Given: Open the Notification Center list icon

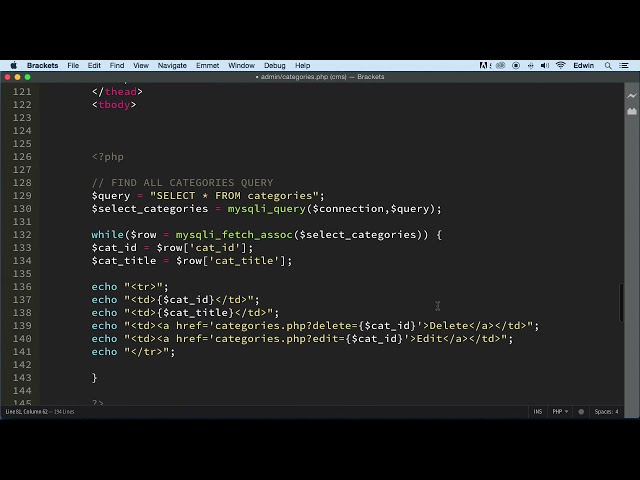Looking at the screenshot, I should coord(624,65).
